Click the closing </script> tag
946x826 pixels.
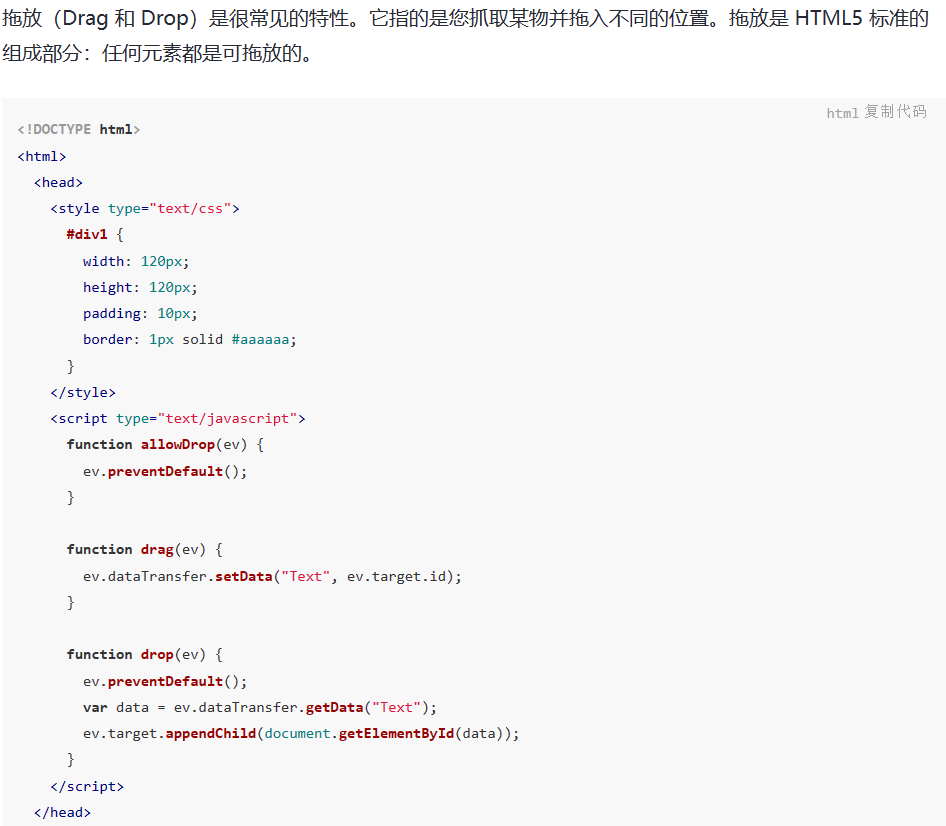point(87,786)
